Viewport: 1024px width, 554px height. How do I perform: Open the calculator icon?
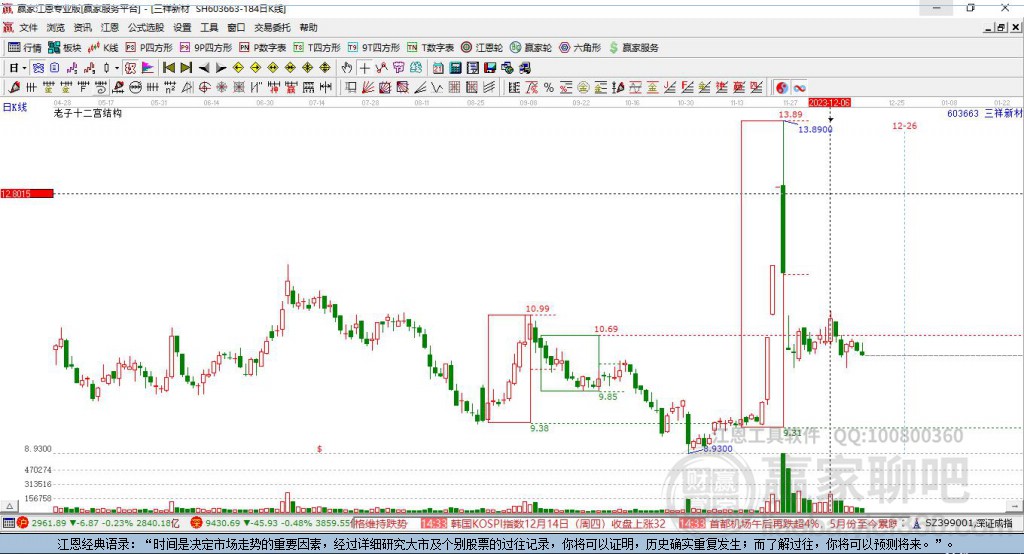point(455,68)
